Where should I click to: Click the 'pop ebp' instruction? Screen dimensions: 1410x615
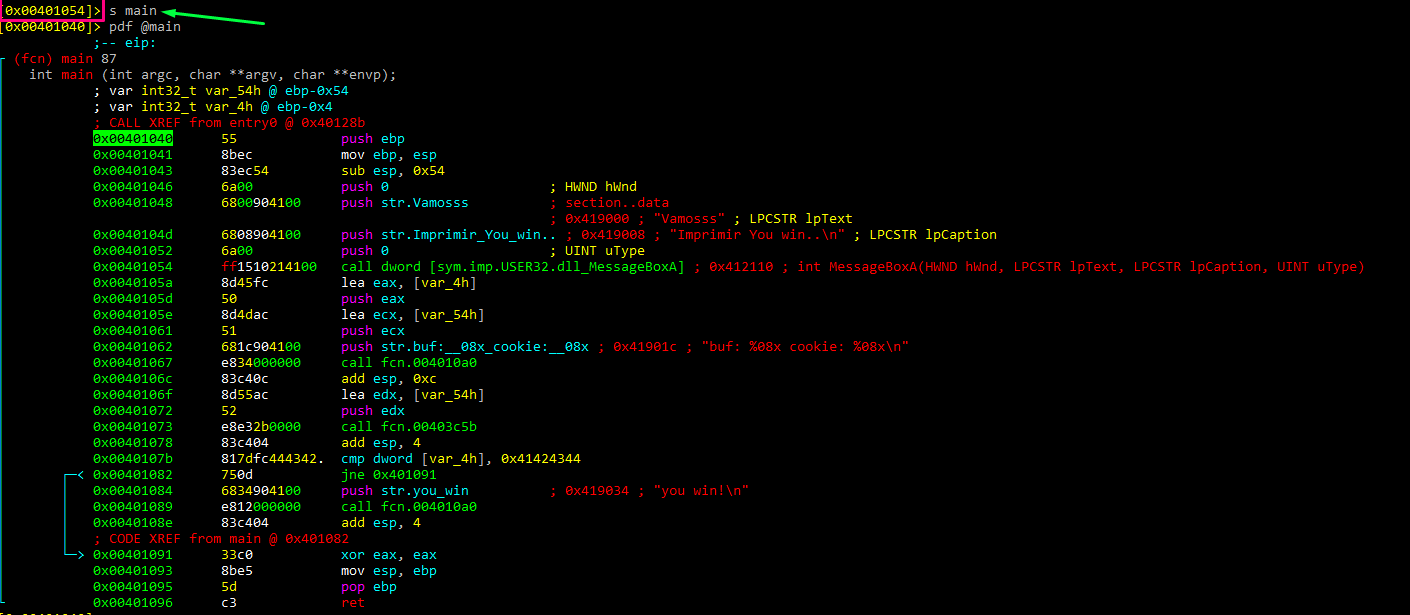(x=369, y=586)
